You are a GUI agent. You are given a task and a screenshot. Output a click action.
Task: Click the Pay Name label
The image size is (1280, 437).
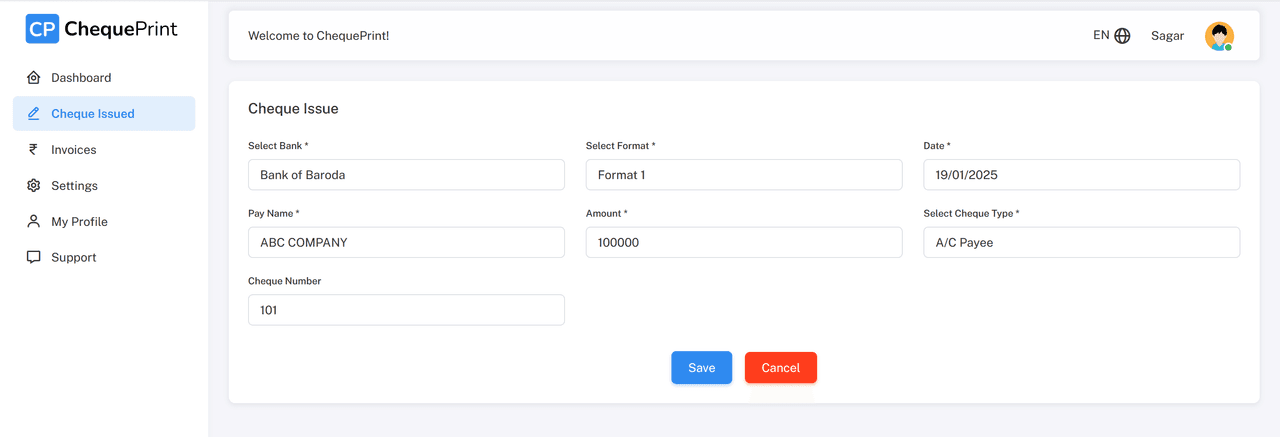click(274, 214)
